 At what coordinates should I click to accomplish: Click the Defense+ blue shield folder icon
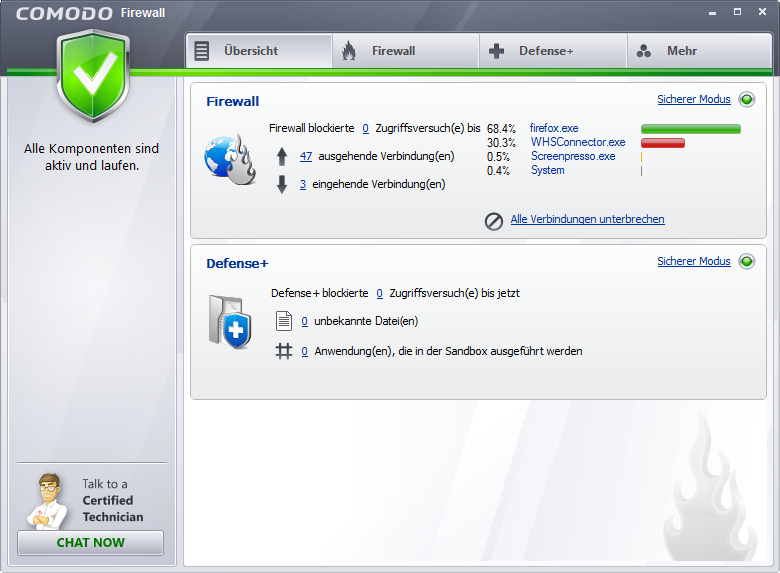coord(229,322)
